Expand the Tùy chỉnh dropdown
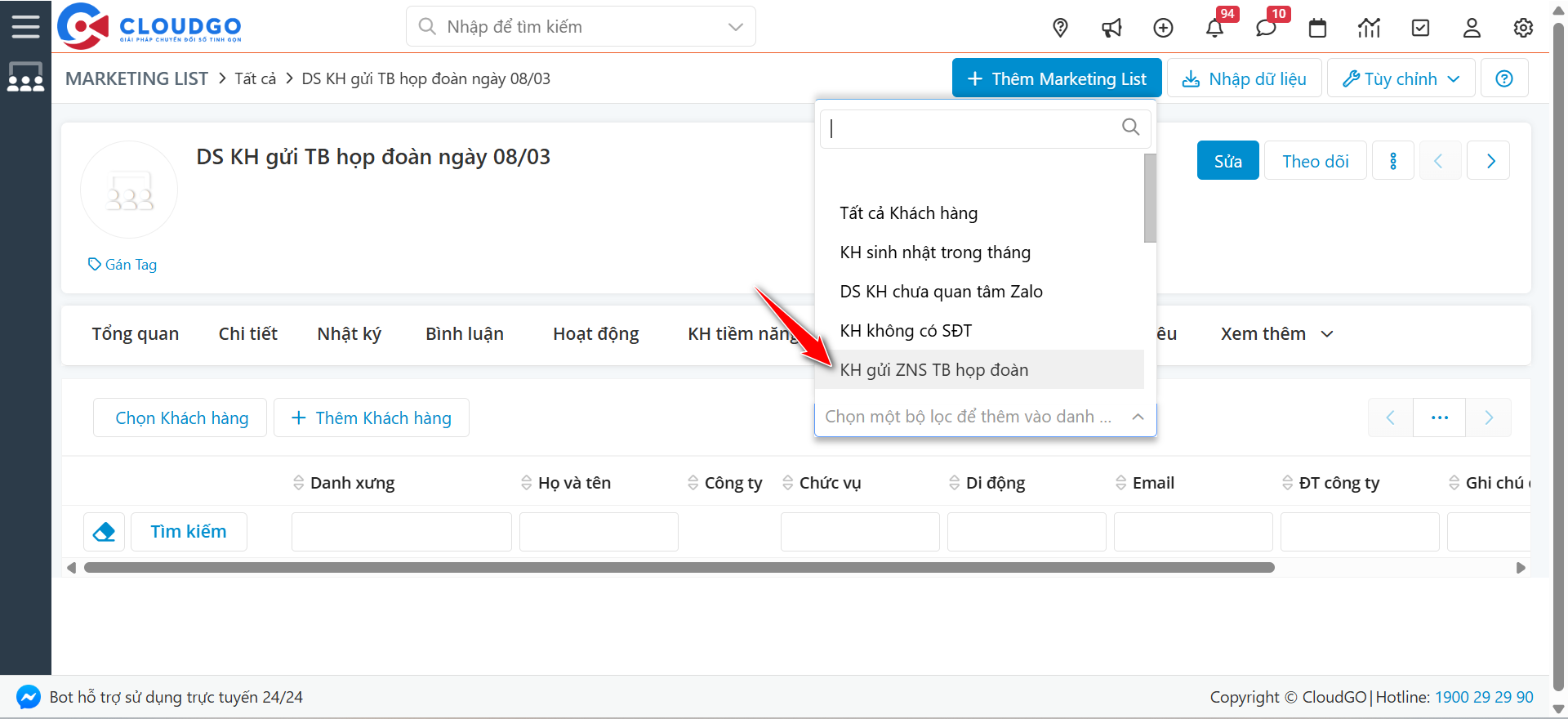 pos(1401,78)
